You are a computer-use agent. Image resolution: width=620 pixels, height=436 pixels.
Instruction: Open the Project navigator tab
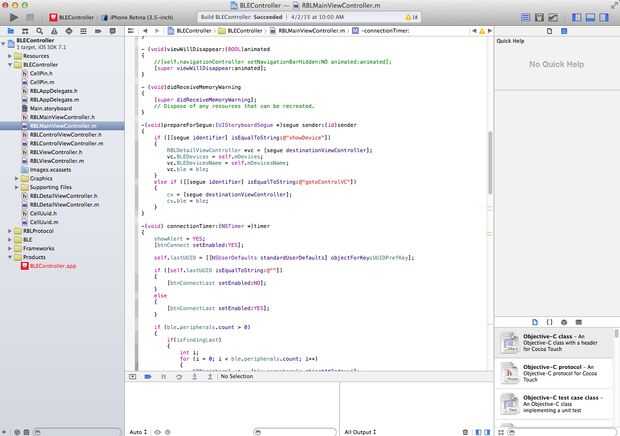pos(11,31)
